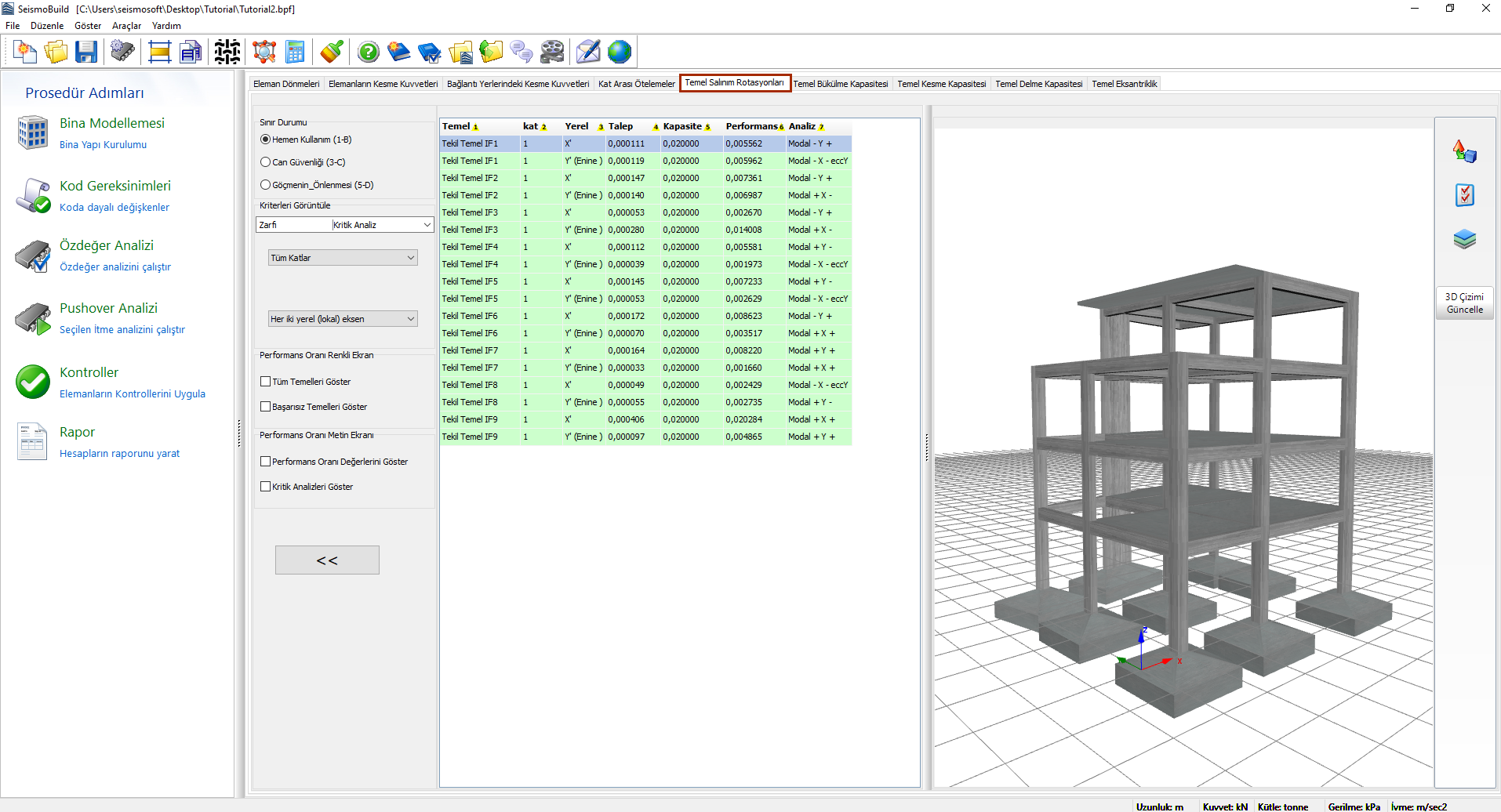Viewport: 1501px width, 812px height.
Task: Click the << collapse button
Action: [x=327, y=560]
